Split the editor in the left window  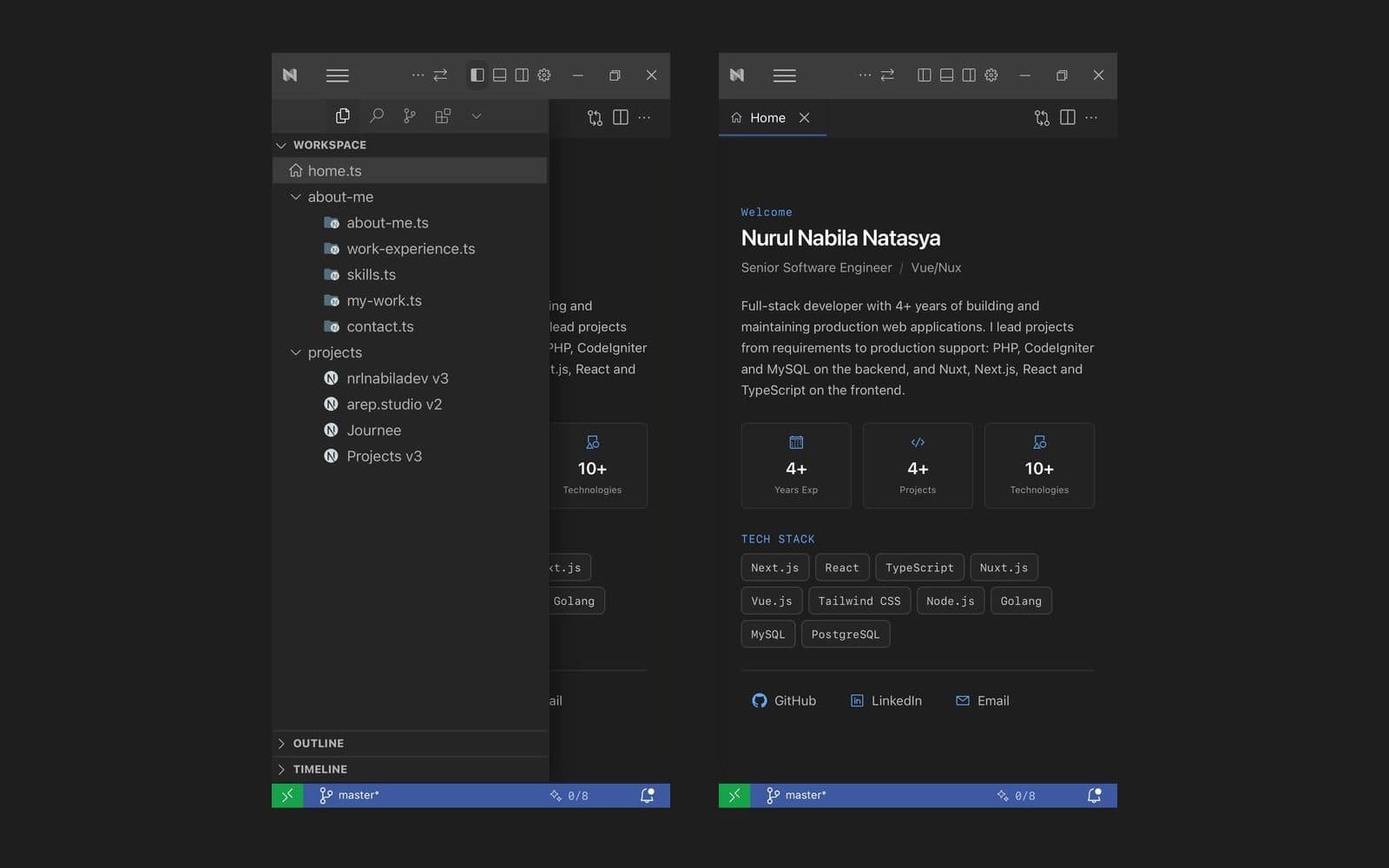click(621, 117)
